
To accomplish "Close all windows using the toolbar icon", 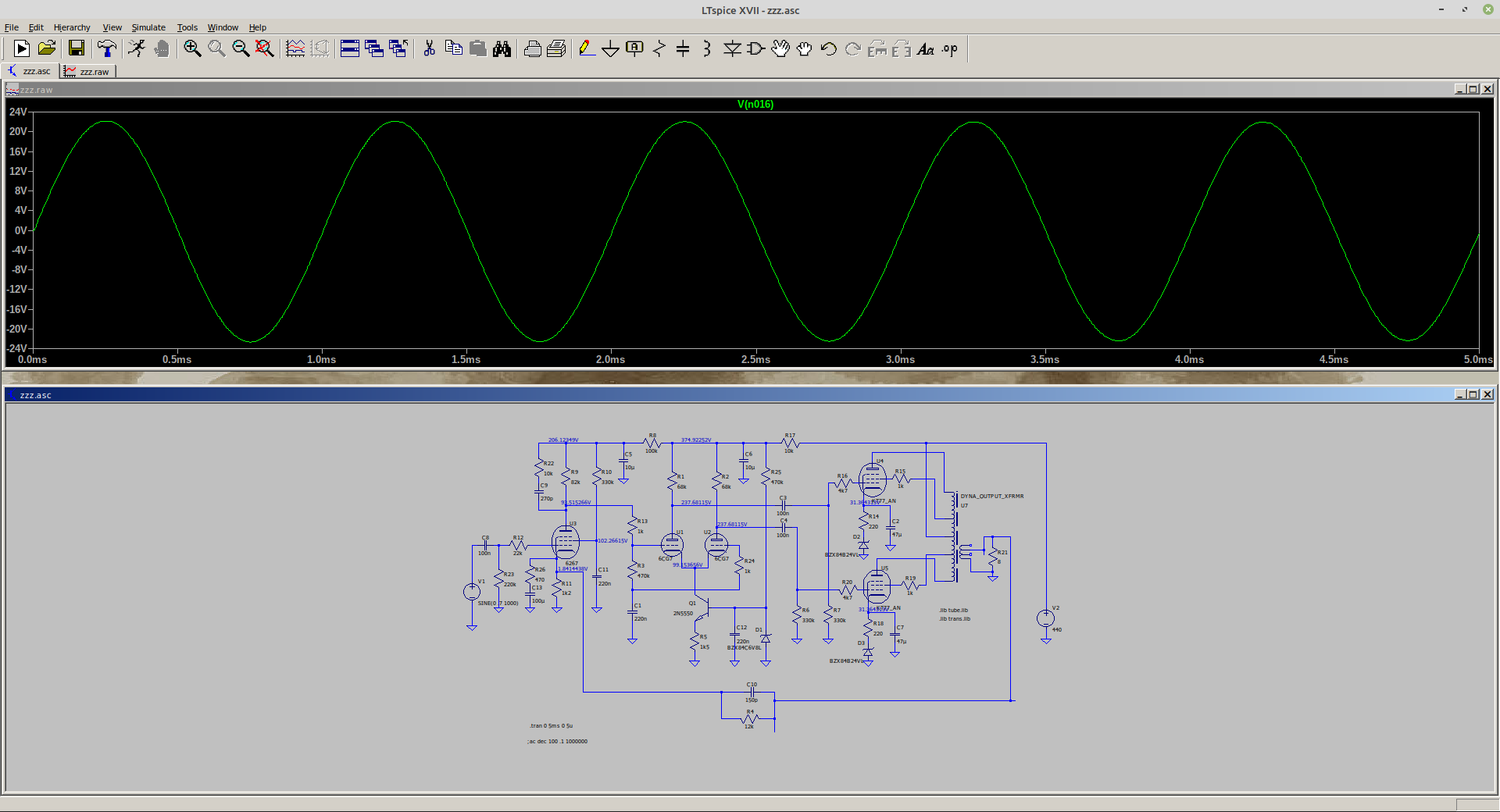I will pyautogui.click(x=398, y=49).
